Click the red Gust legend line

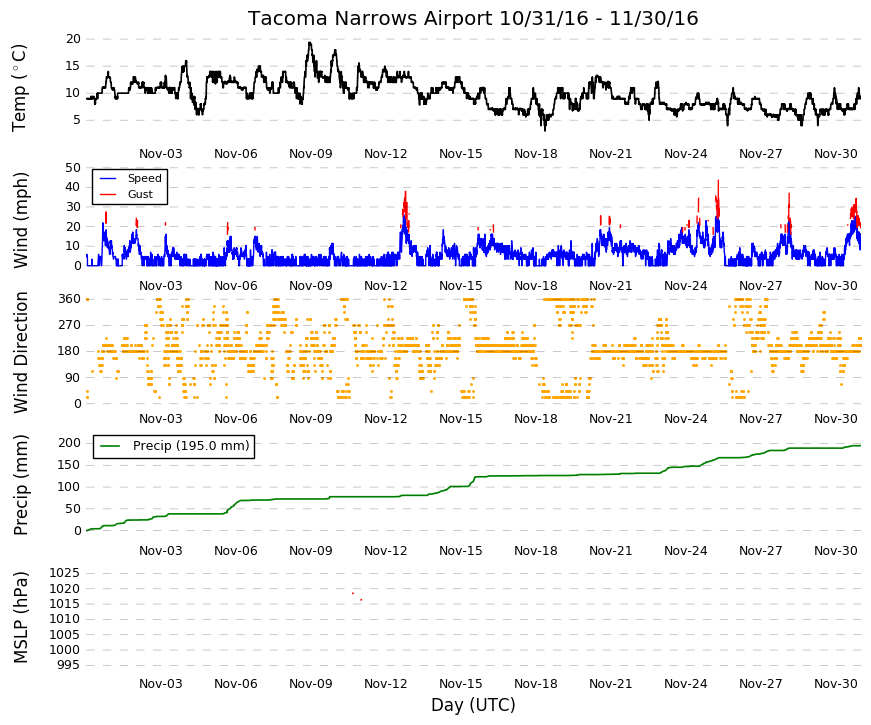point(107,194)
